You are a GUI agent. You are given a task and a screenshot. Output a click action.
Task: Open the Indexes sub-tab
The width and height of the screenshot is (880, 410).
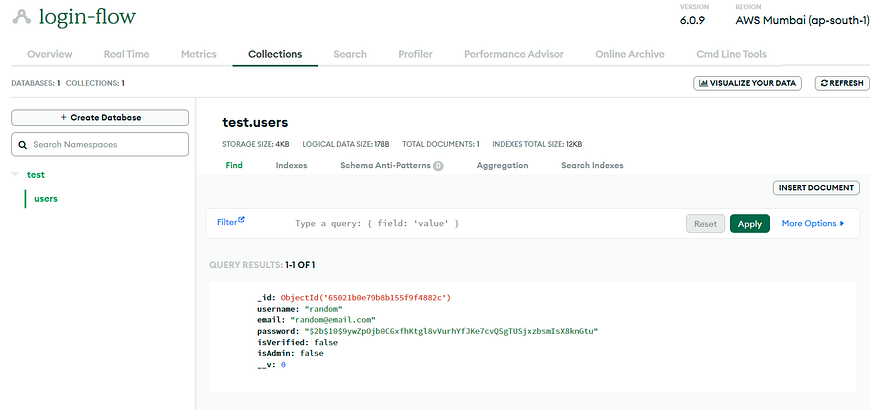(291, 165)
